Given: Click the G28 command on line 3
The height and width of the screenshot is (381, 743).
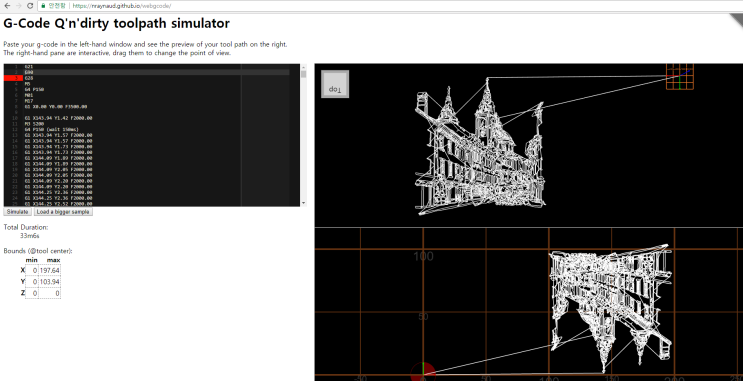Looking at the screenshot, I should [29, 78].
